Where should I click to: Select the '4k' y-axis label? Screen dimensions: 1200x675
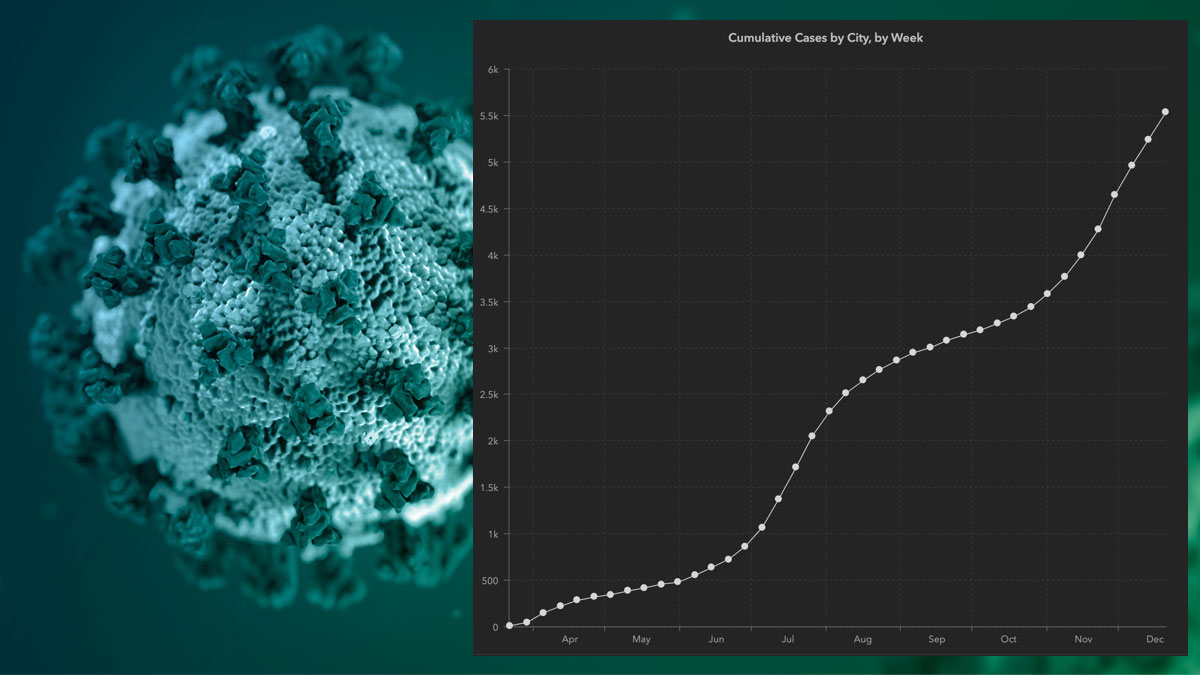point(492,256)
